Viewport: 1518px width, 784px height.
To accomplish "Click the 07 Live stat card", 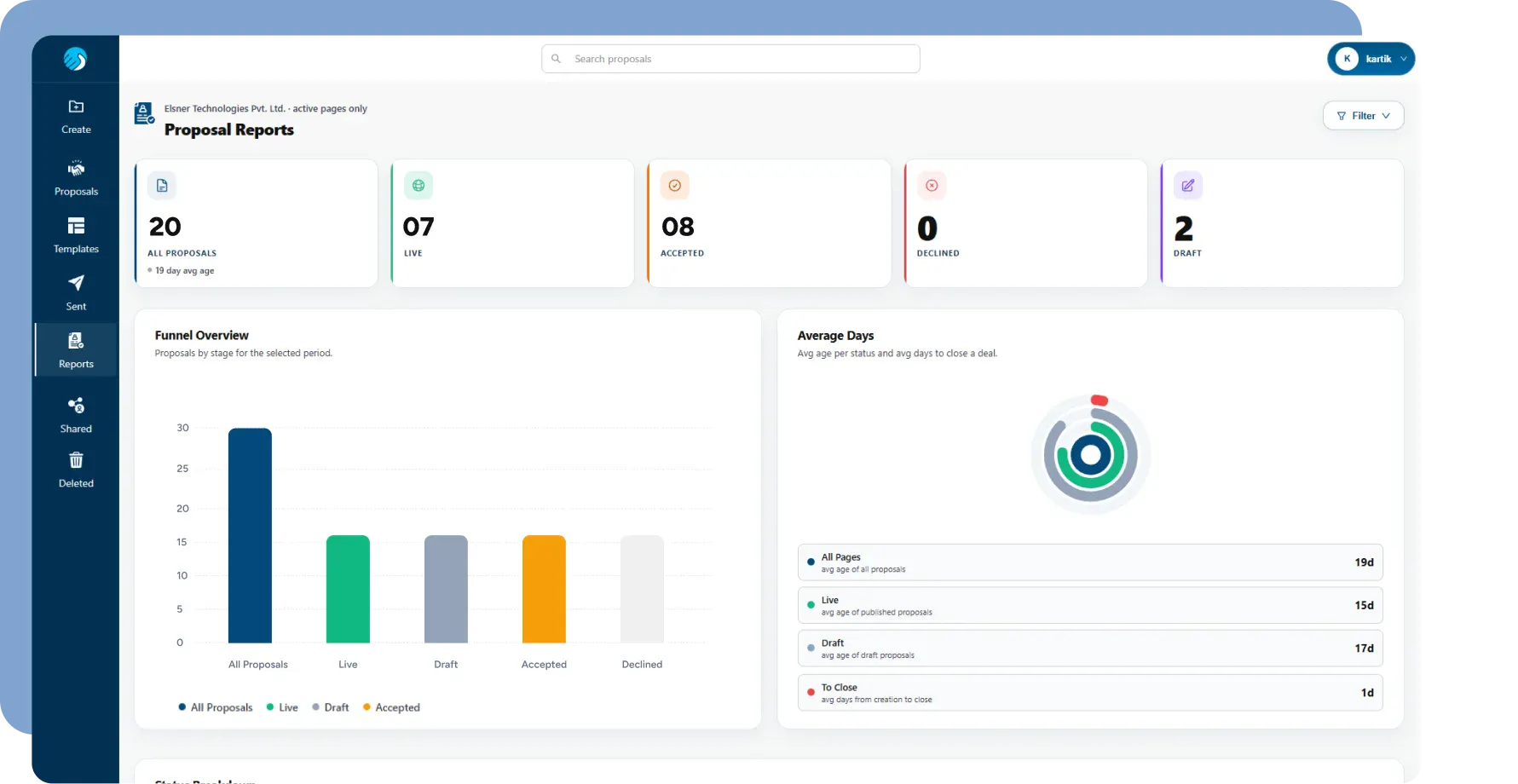I will tap(512, 223).
